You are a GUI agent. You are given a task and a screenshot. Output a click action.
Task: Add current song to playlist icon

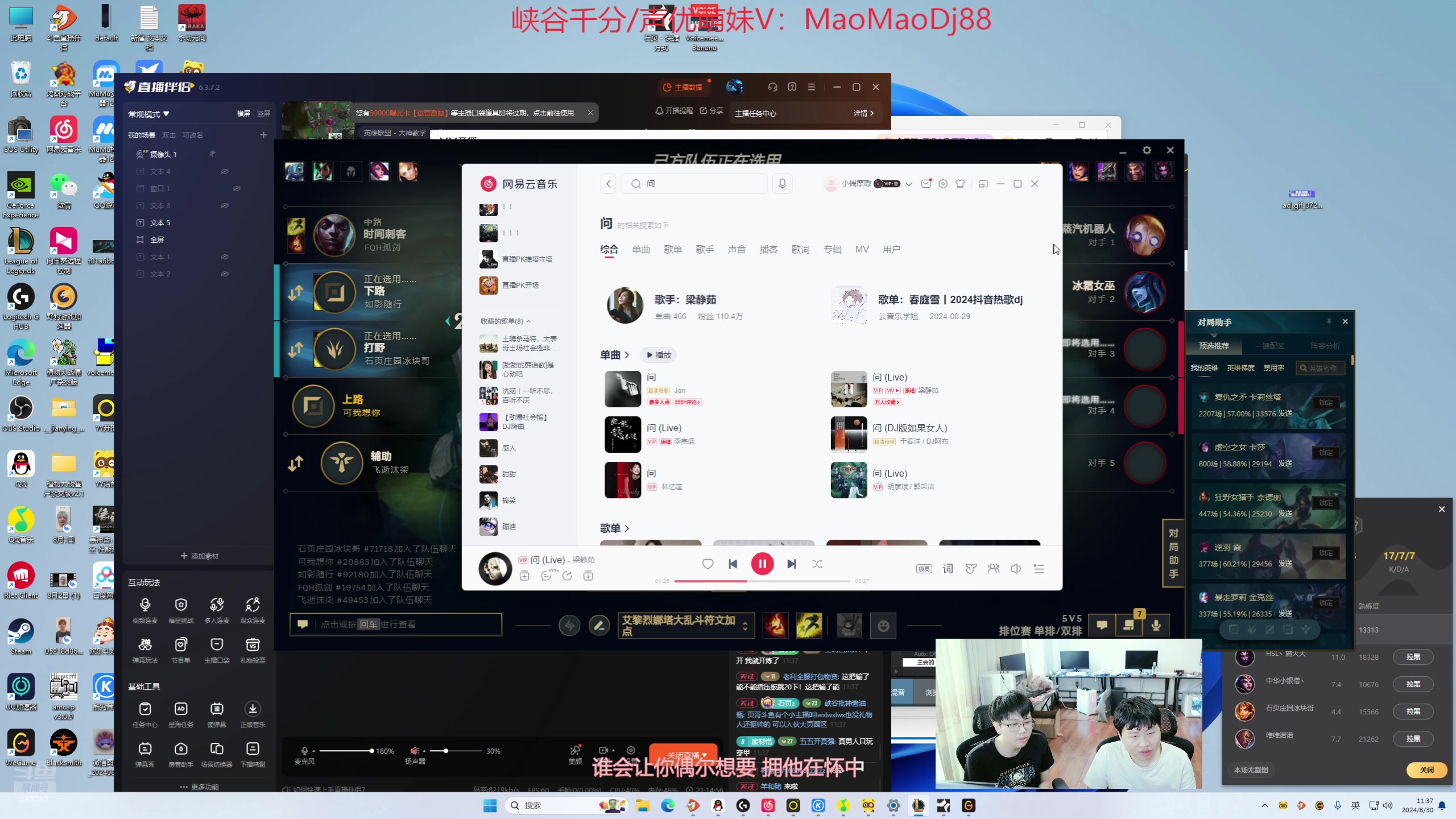coord(524,576)
